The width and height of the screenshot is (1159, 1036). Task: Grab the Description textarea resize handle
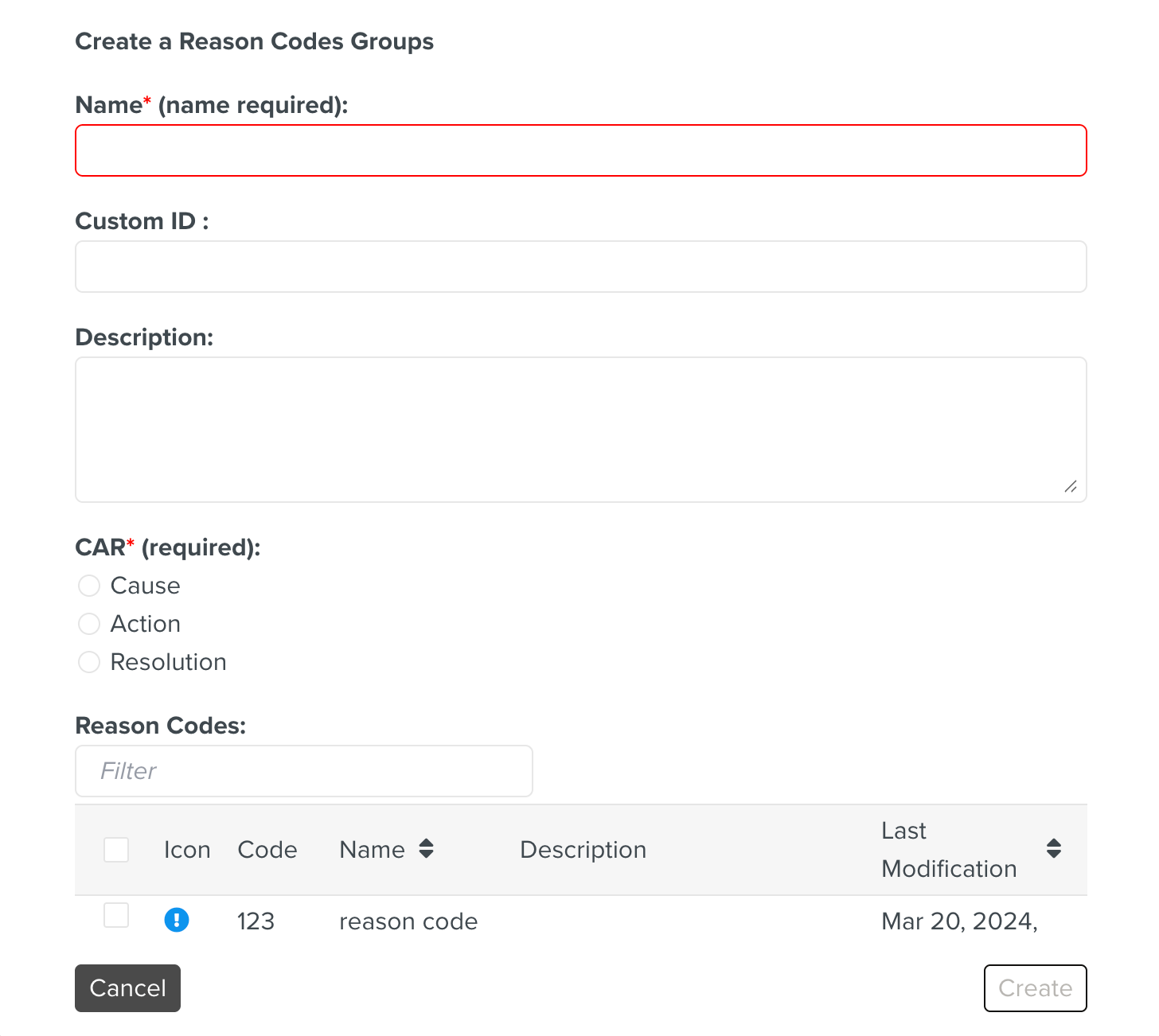[x=1070, y=486]
